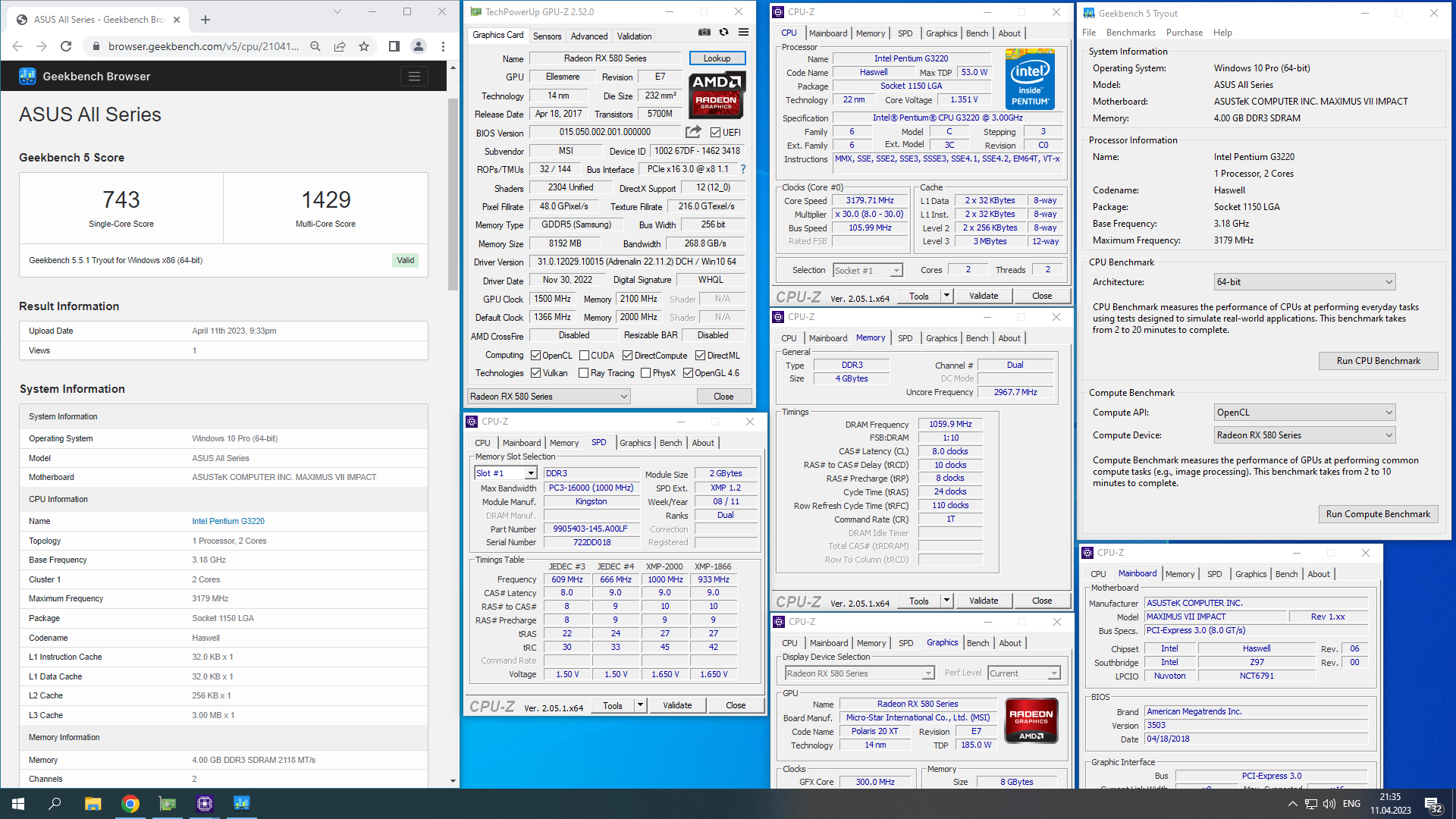Click the Intel Pentium logo in CPU-Z
The image size is (1456, 819).
[1031, 80]
